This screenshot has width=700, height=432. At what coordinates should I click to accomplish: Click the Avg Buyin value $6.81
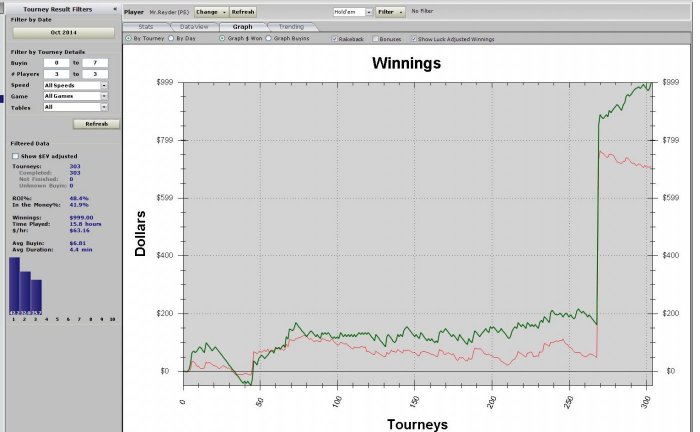coord(78,243)
